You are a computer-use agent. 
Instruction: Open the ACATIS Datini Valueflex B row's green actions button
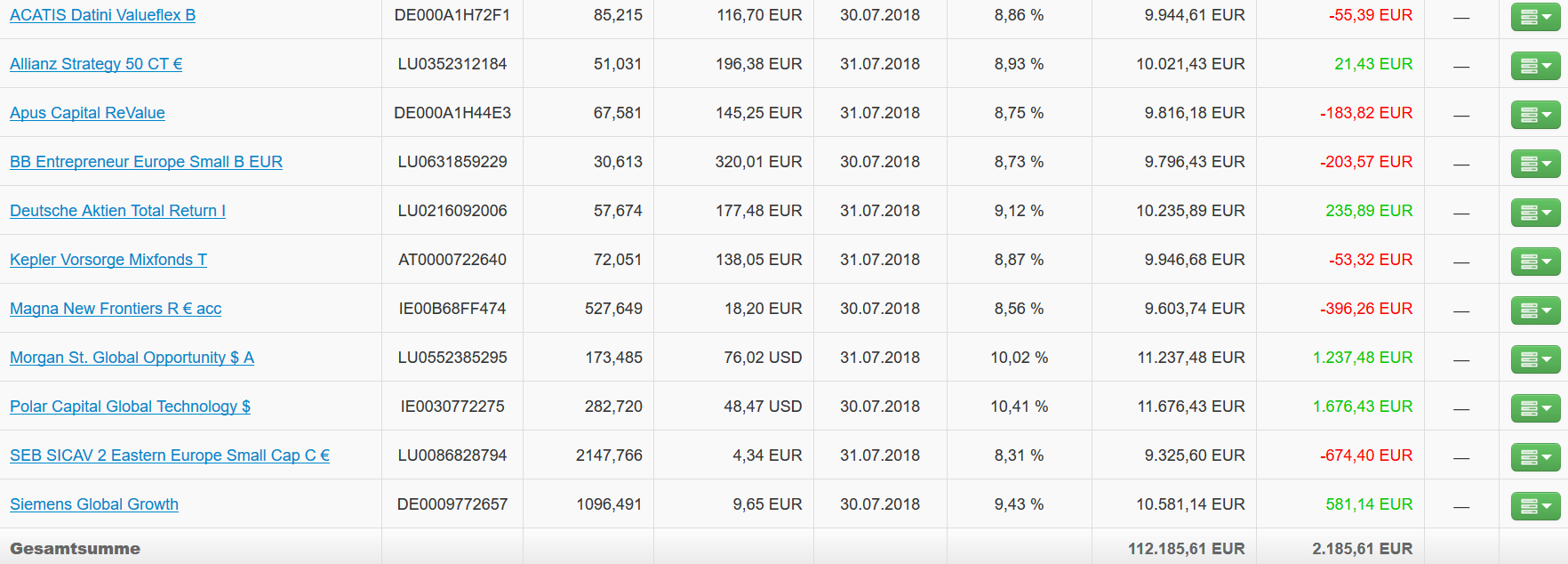tap(1535, 17)
